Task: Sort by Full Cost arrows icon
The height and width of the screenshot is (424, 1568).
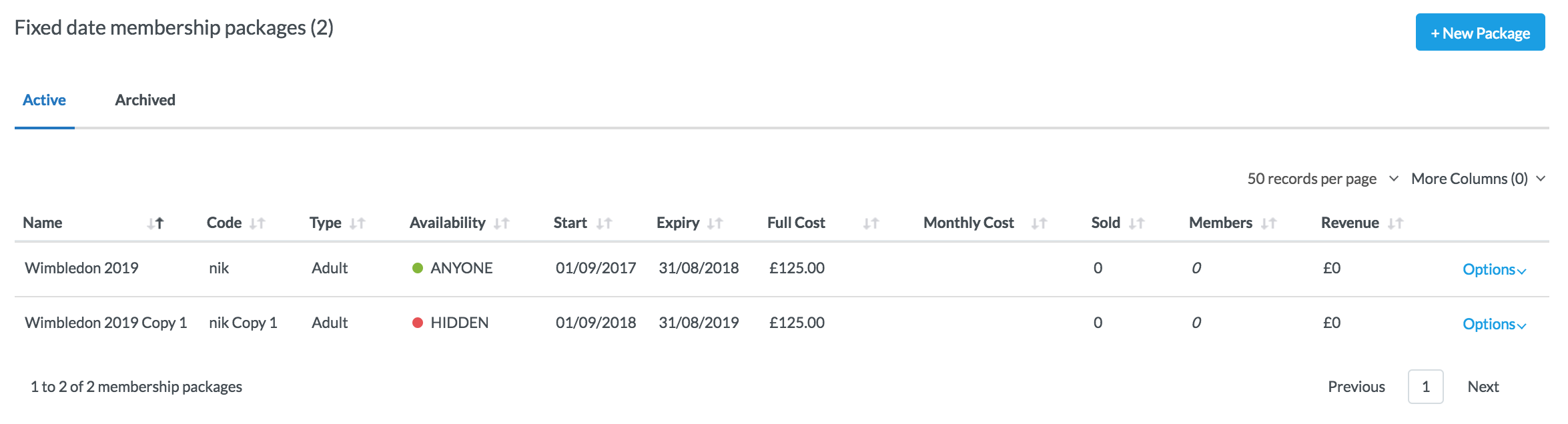Action: point(871,224)
